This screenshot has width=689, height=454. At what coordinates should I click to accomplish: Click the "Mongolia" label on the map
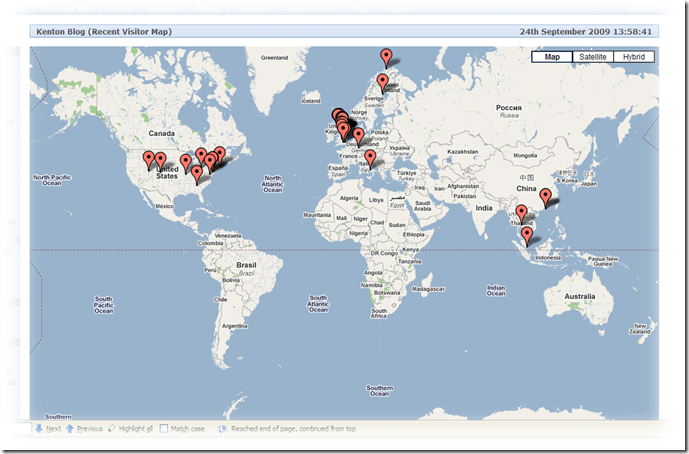click(x=525, y=156)
